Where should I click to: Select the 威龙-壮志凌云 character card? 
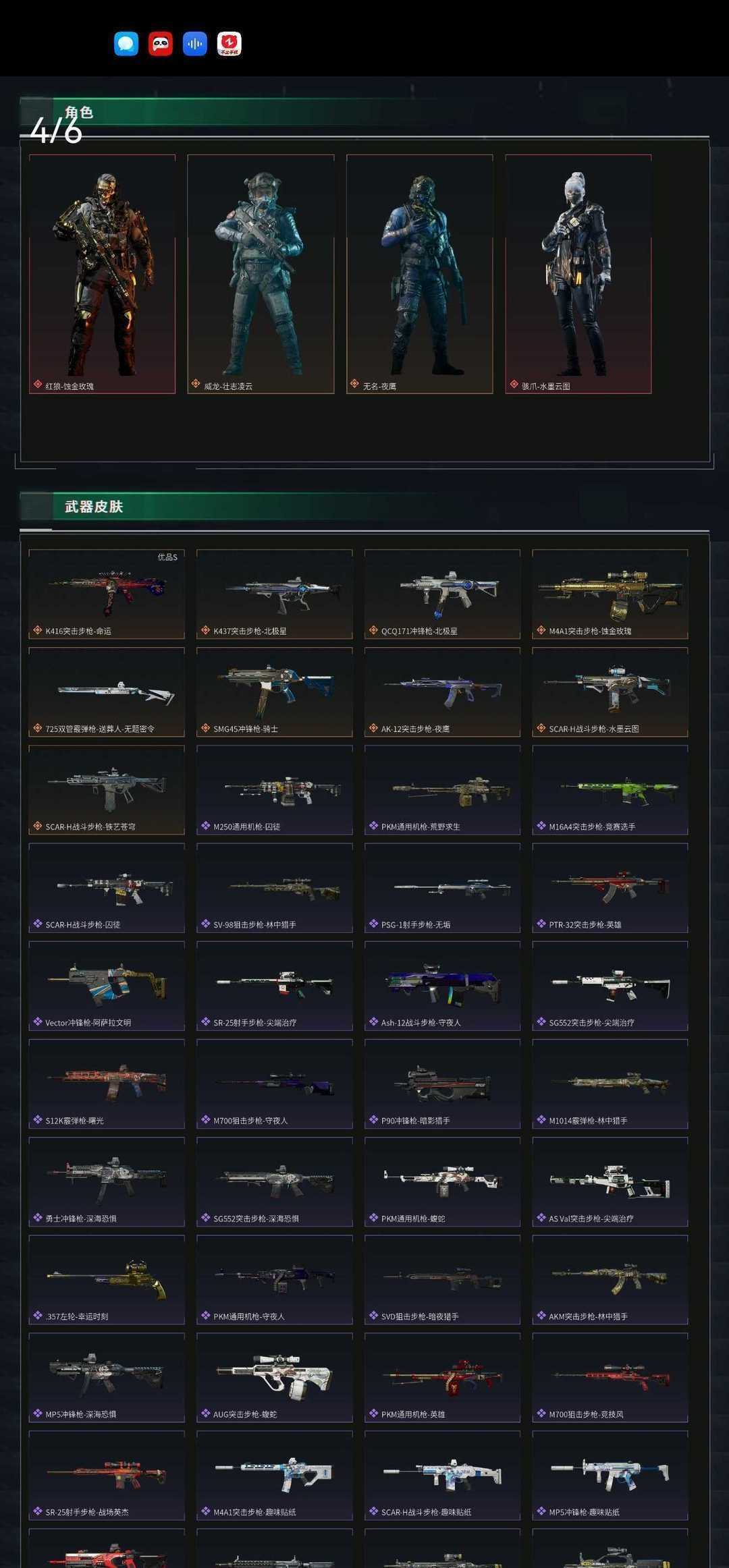coord(261,274)
